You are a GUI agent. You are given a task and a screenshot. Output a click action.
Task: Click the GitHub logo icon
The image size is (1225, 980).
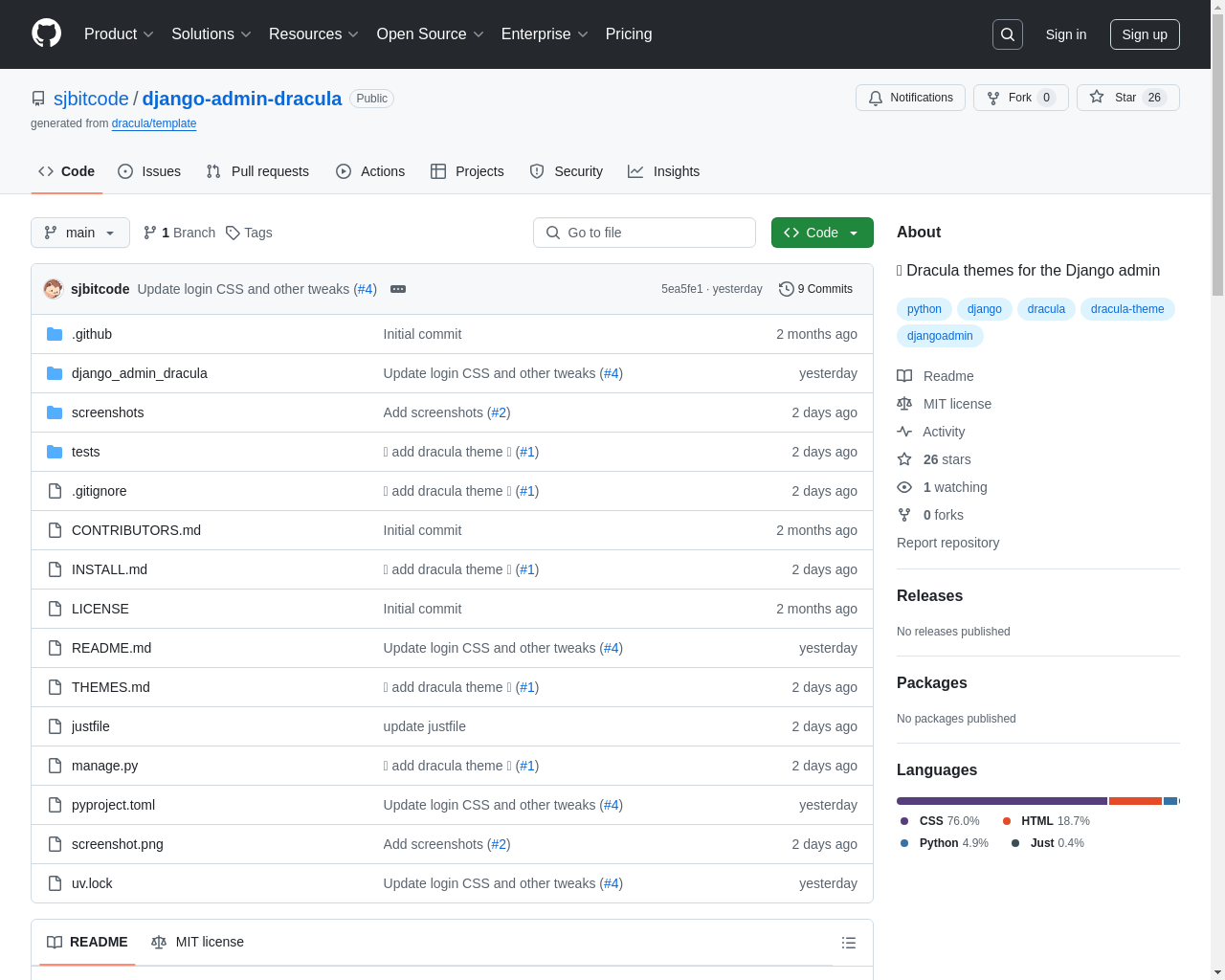[x=46, y=33]
